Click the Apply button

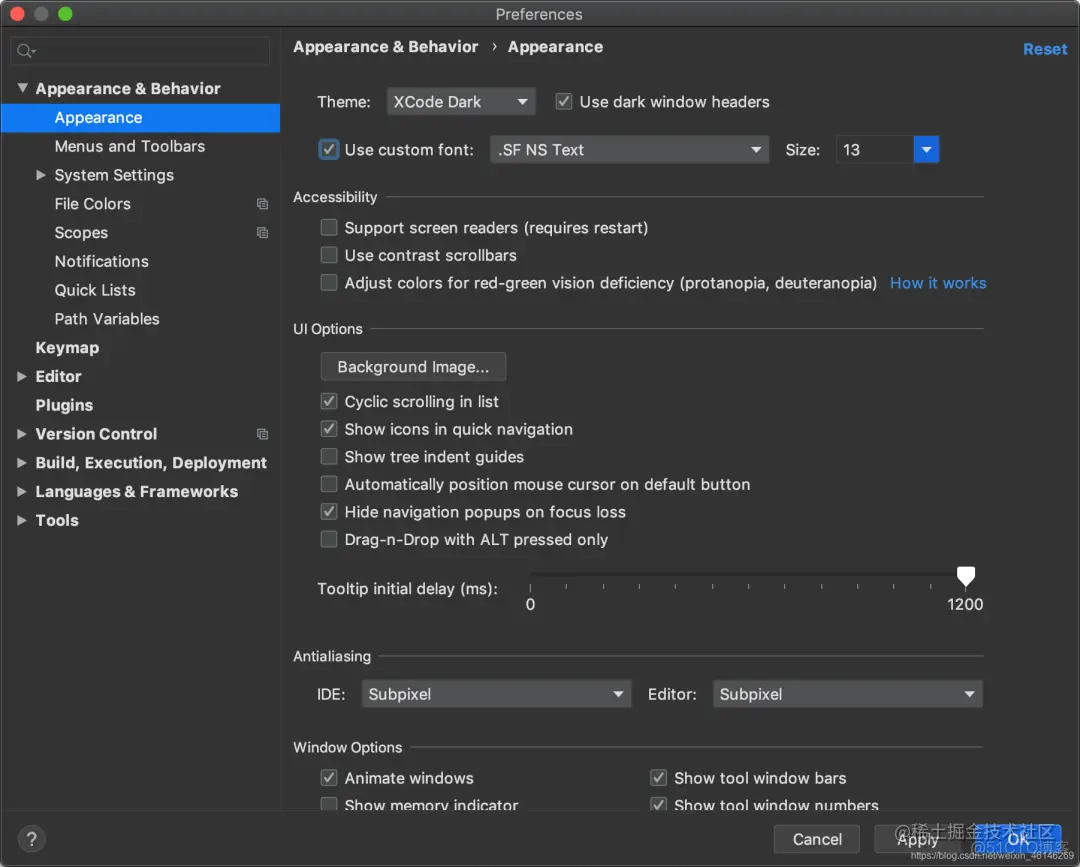tap(917, 839)
